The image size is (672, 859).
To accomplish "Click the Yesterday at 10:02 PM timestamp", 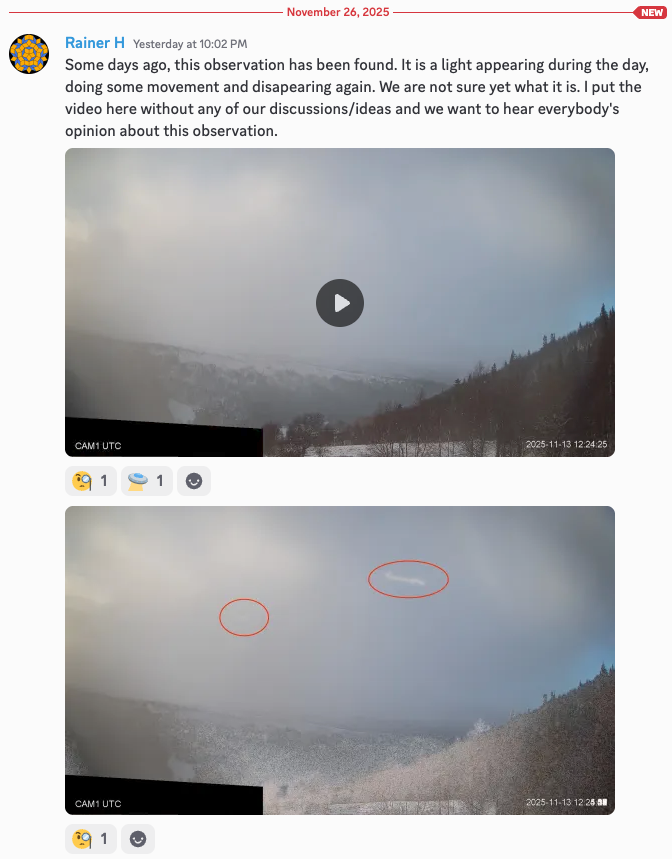I will pyautogui.click(x=190, y=44).
